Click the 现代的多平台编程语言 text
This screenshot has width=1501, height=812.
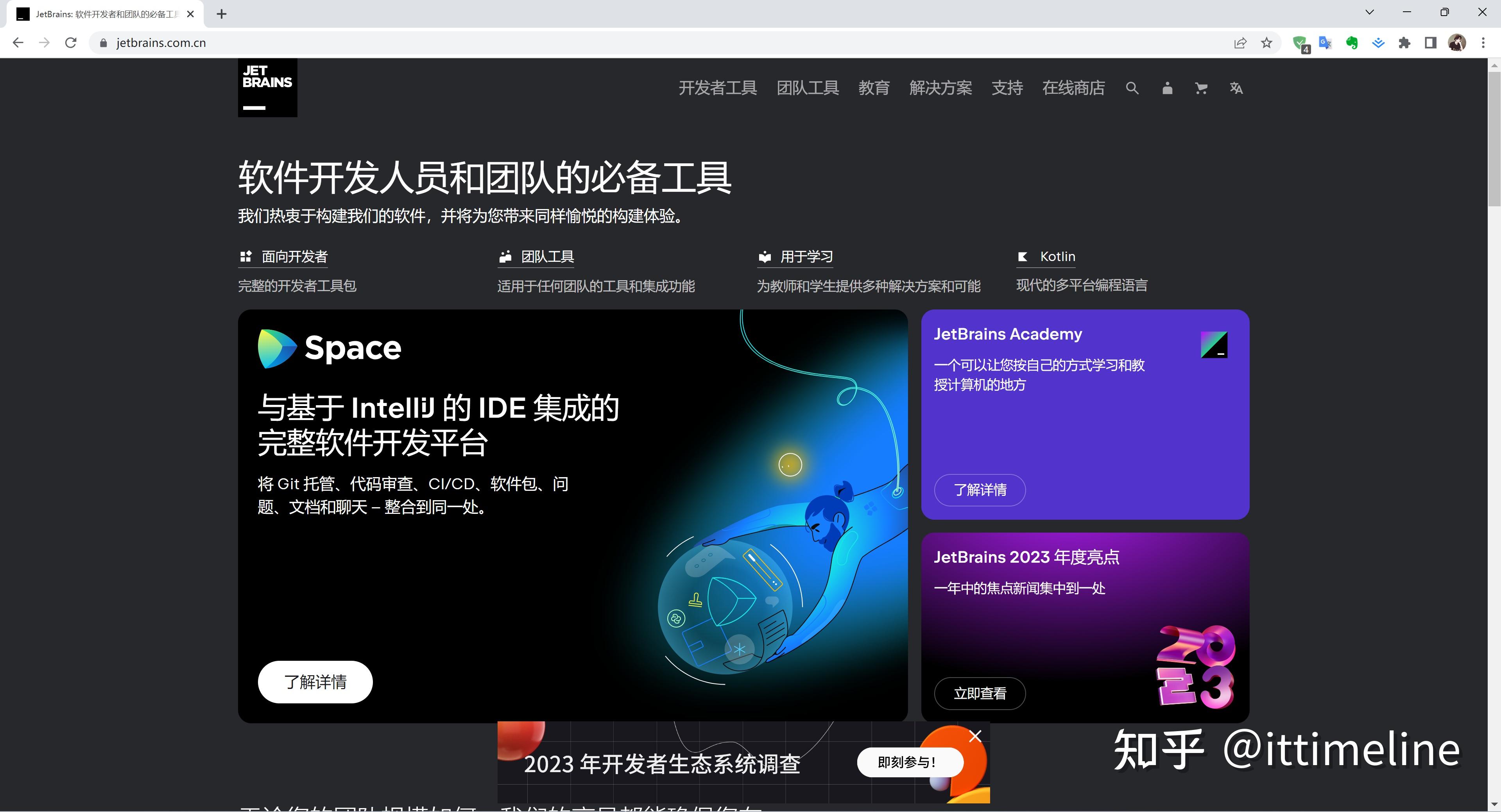1082,285
